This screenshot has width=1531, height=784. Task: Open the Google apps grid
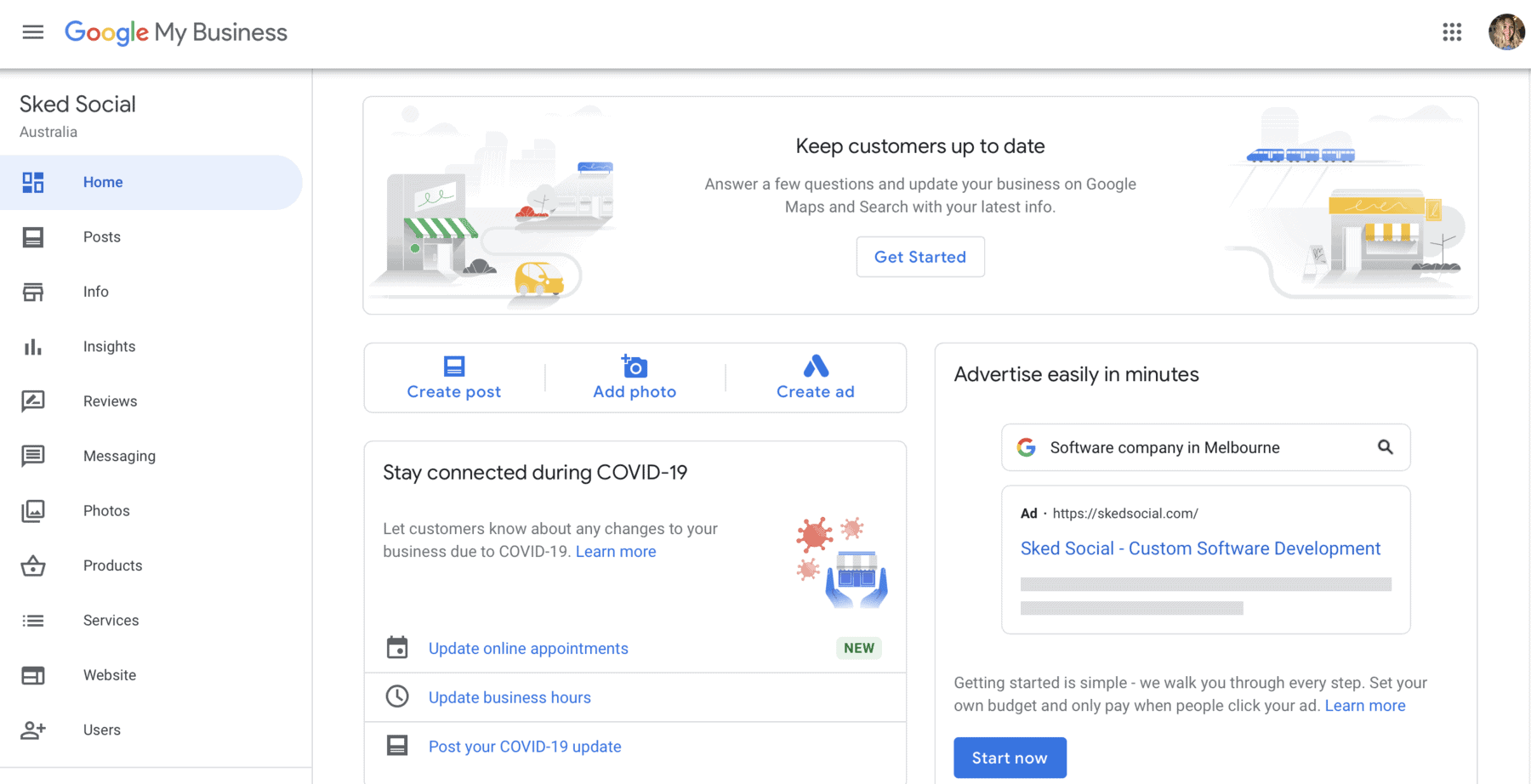(1452, 32)
